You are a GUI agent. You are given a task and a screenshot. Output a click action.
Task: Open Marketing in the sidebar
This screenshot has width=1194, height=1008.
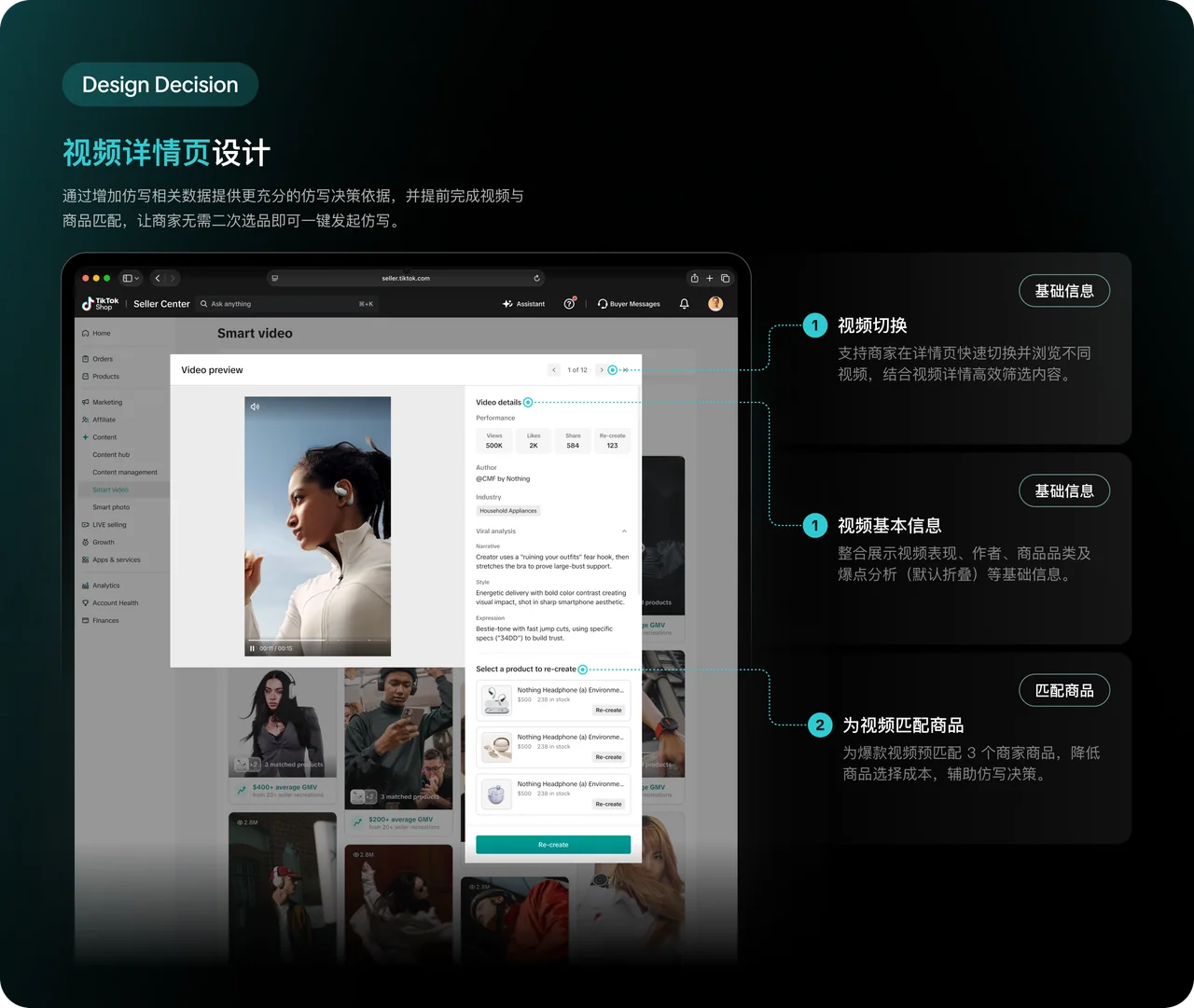tap(102, 403)
